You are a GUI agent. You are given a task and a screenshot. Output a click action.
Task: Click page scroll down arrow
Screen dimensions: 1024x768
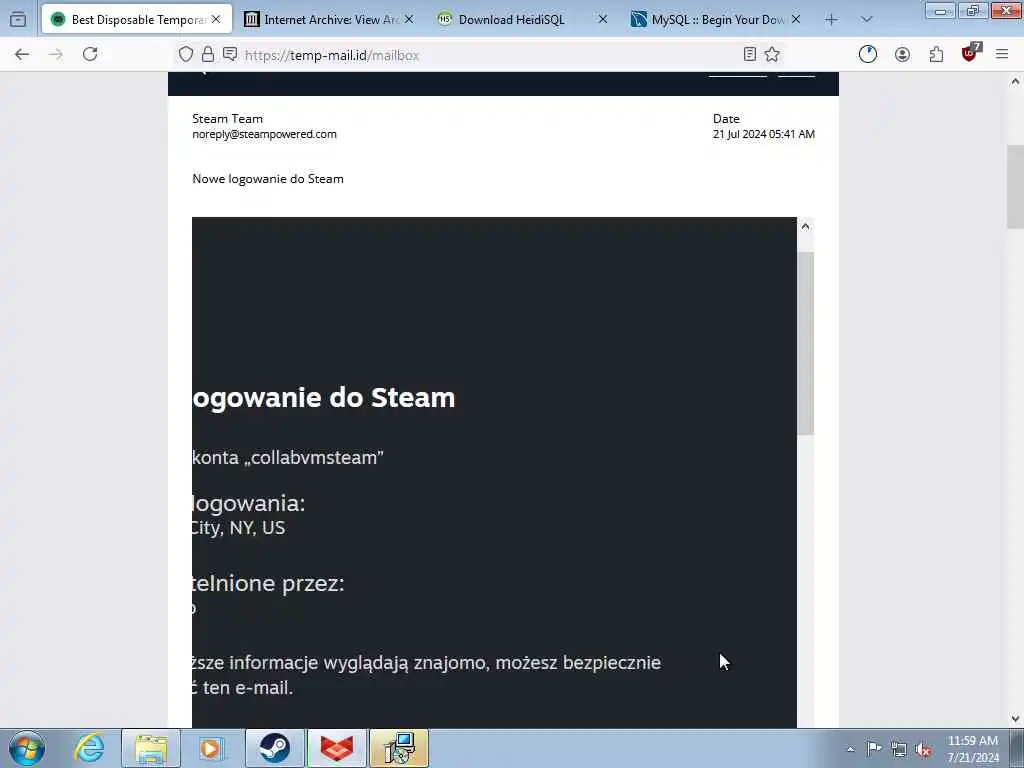point(1015,718)
